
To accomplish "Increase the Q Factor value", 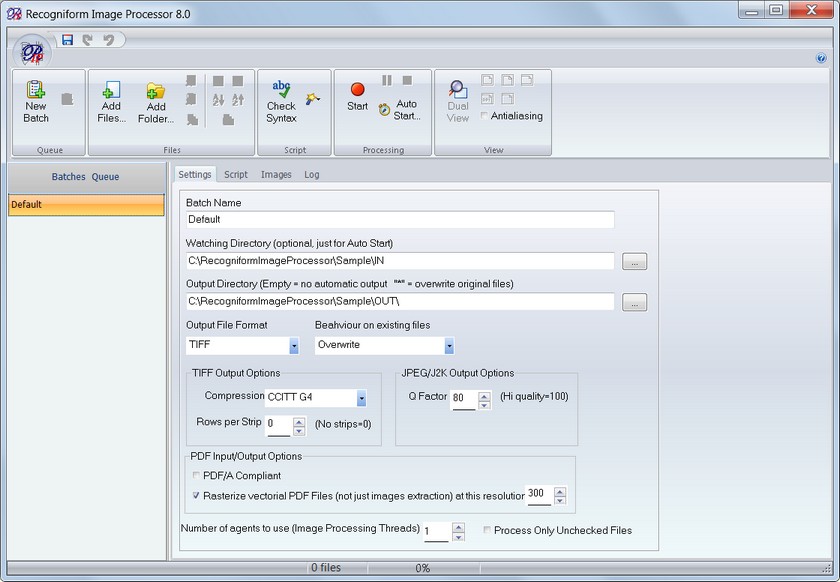I will pyautogui.click(x=484, y=397).
